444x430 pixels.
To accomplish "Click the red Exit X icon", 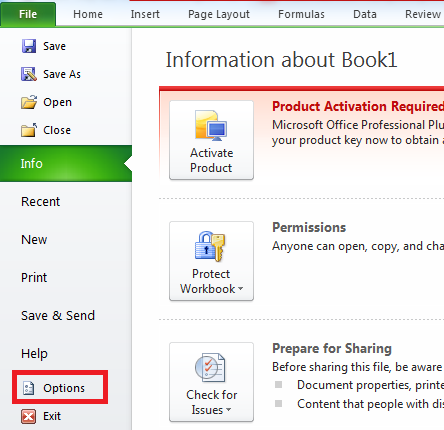I will pyautogui.click(x=29, y=416).
